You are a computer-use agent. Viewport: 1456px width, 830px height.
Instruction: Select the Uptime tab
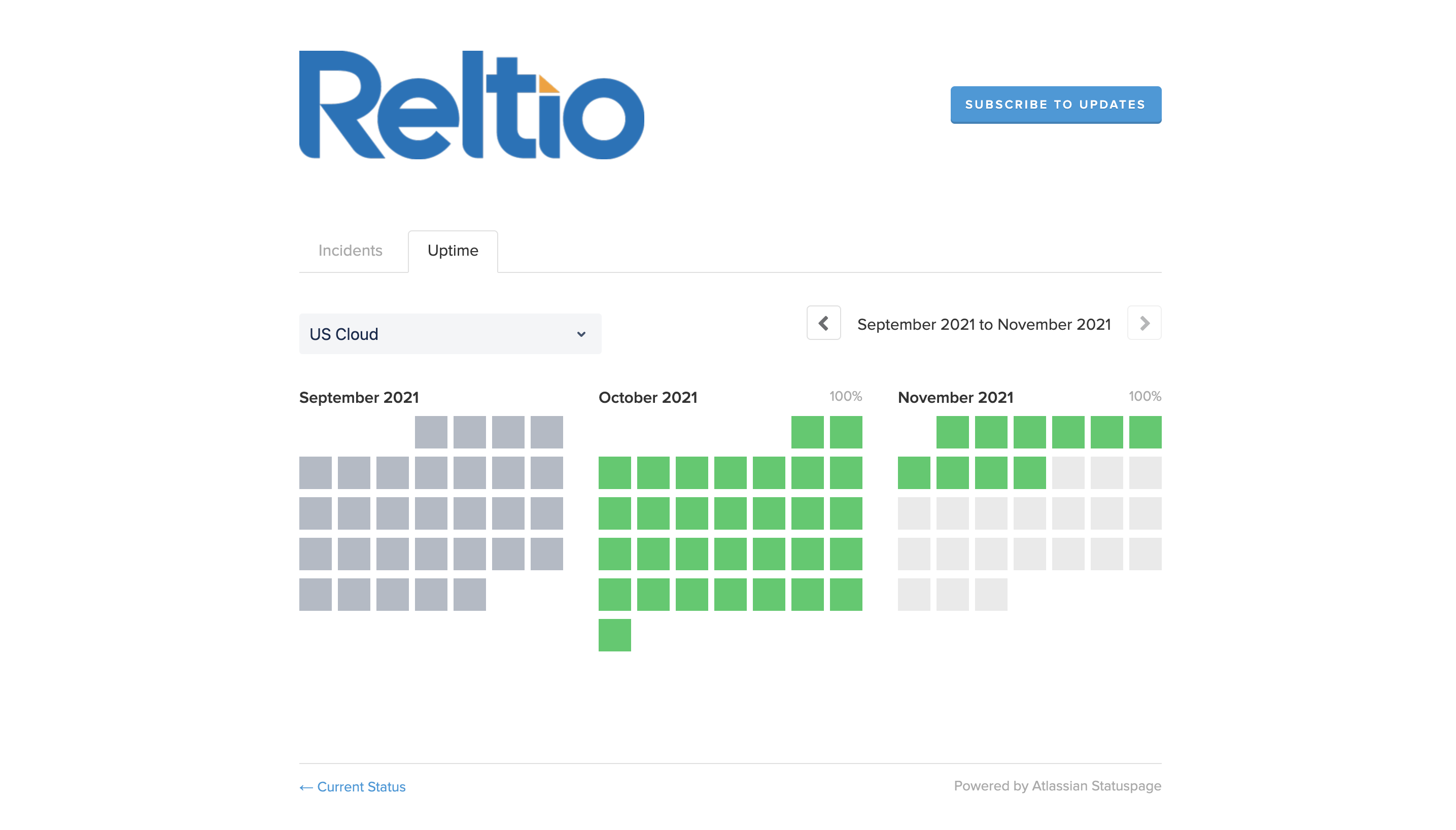click(453, 251)
